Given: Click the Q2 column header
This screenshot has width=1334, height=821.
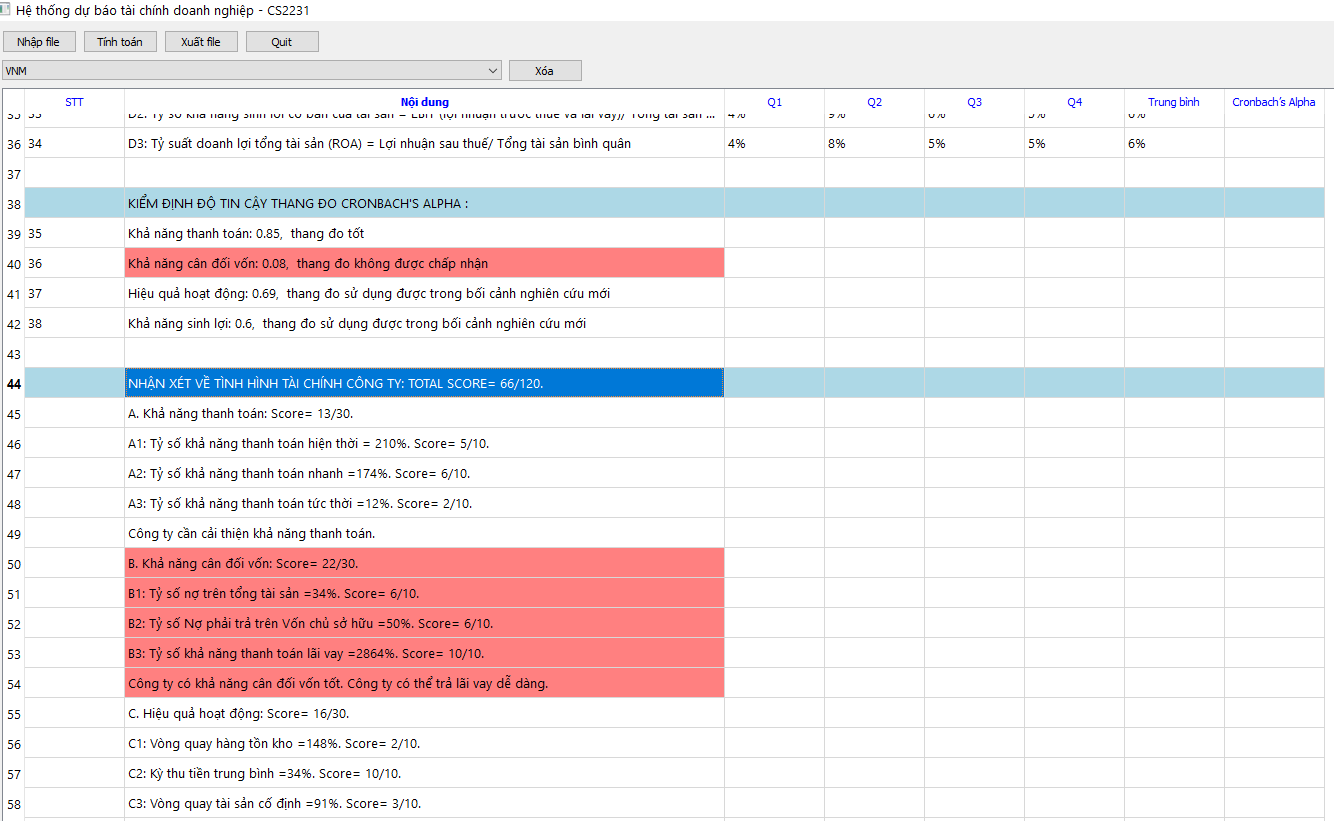Looking at the screenshot, I should tap(875, 102).
